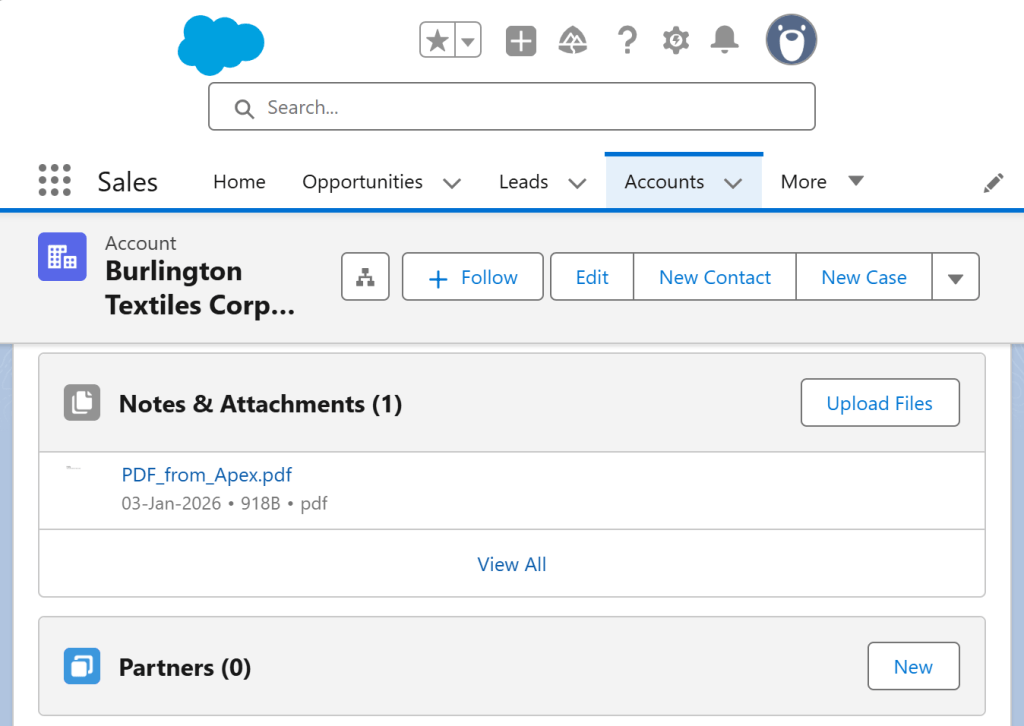This screenshot has height=726, width=1024.
Task: Click the Salesforce cloud logo
Action: click(220, 44)
